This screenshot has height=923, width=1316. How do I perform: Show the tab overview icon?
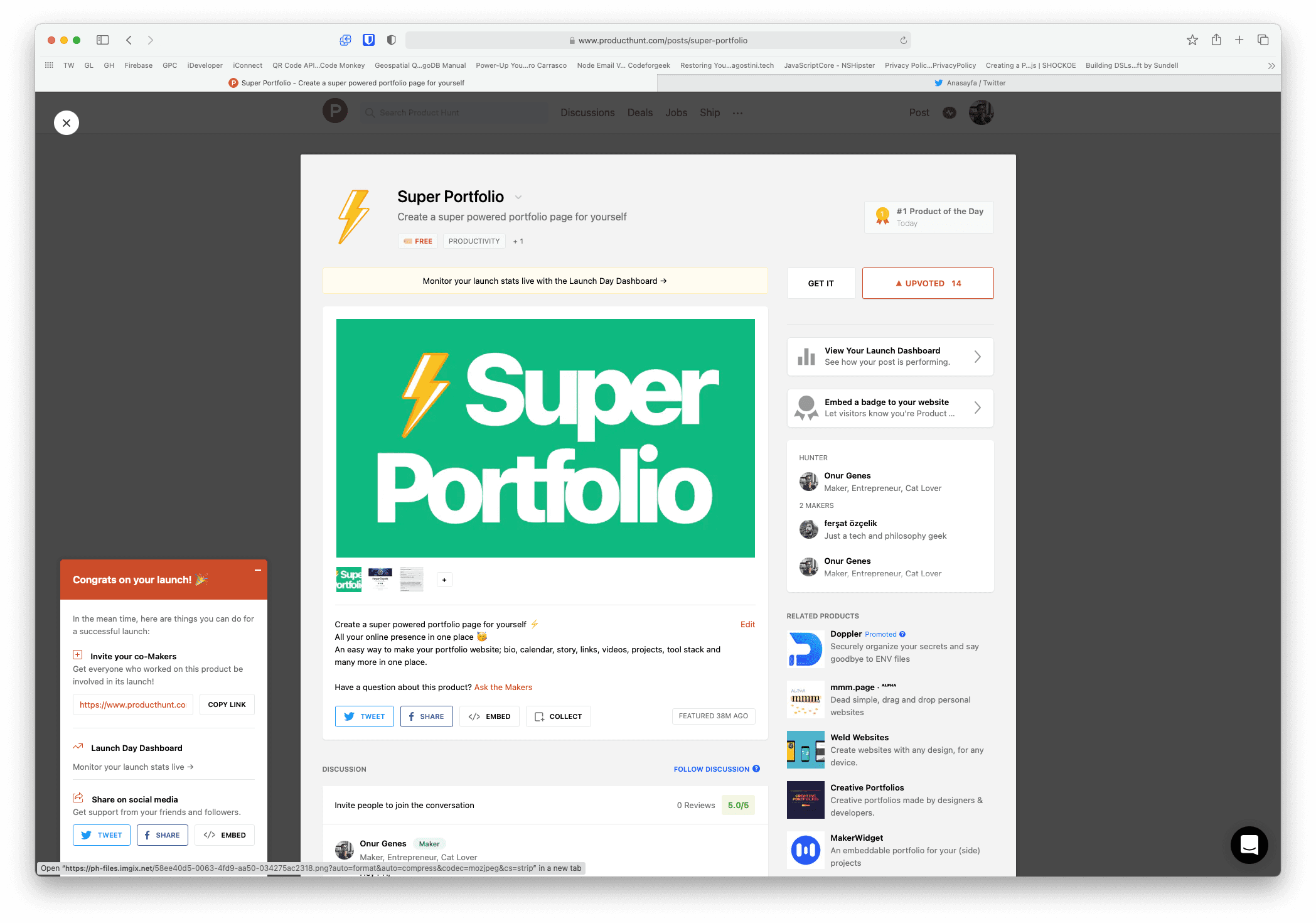click(x=1263, y=40)
